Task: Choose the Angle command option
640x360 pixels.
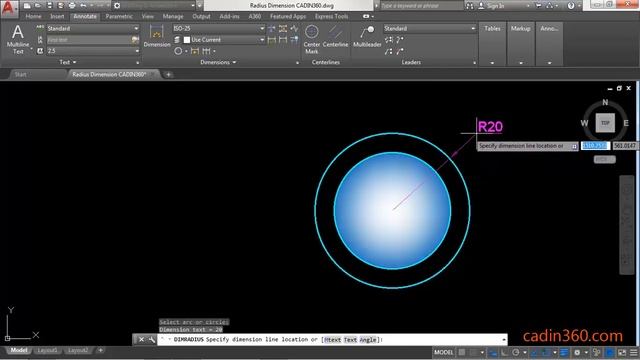Action: click(x=368, y=340)
